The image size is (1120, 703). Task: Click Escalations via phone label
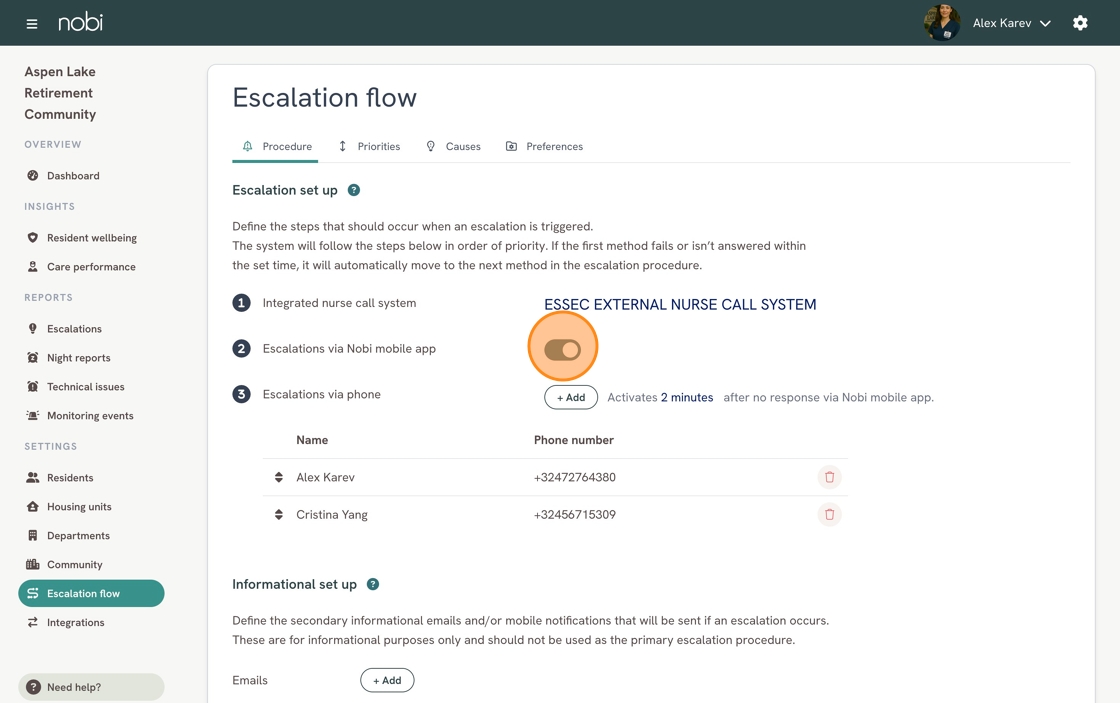pyautogui.click(x=321, y=394)
